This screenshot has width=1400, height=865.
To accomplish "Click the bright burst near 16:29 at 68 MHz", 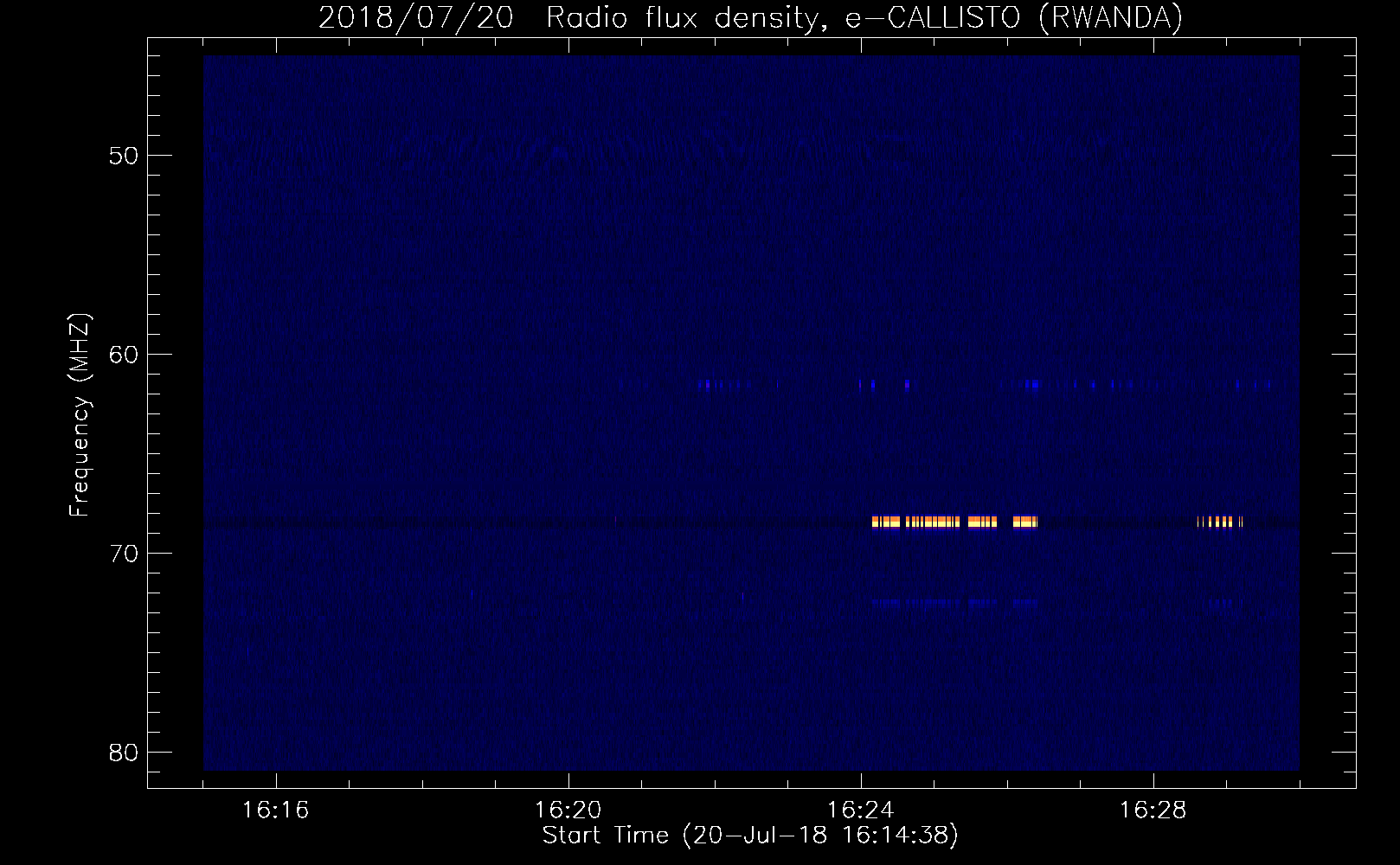I will click(1220, 522).
